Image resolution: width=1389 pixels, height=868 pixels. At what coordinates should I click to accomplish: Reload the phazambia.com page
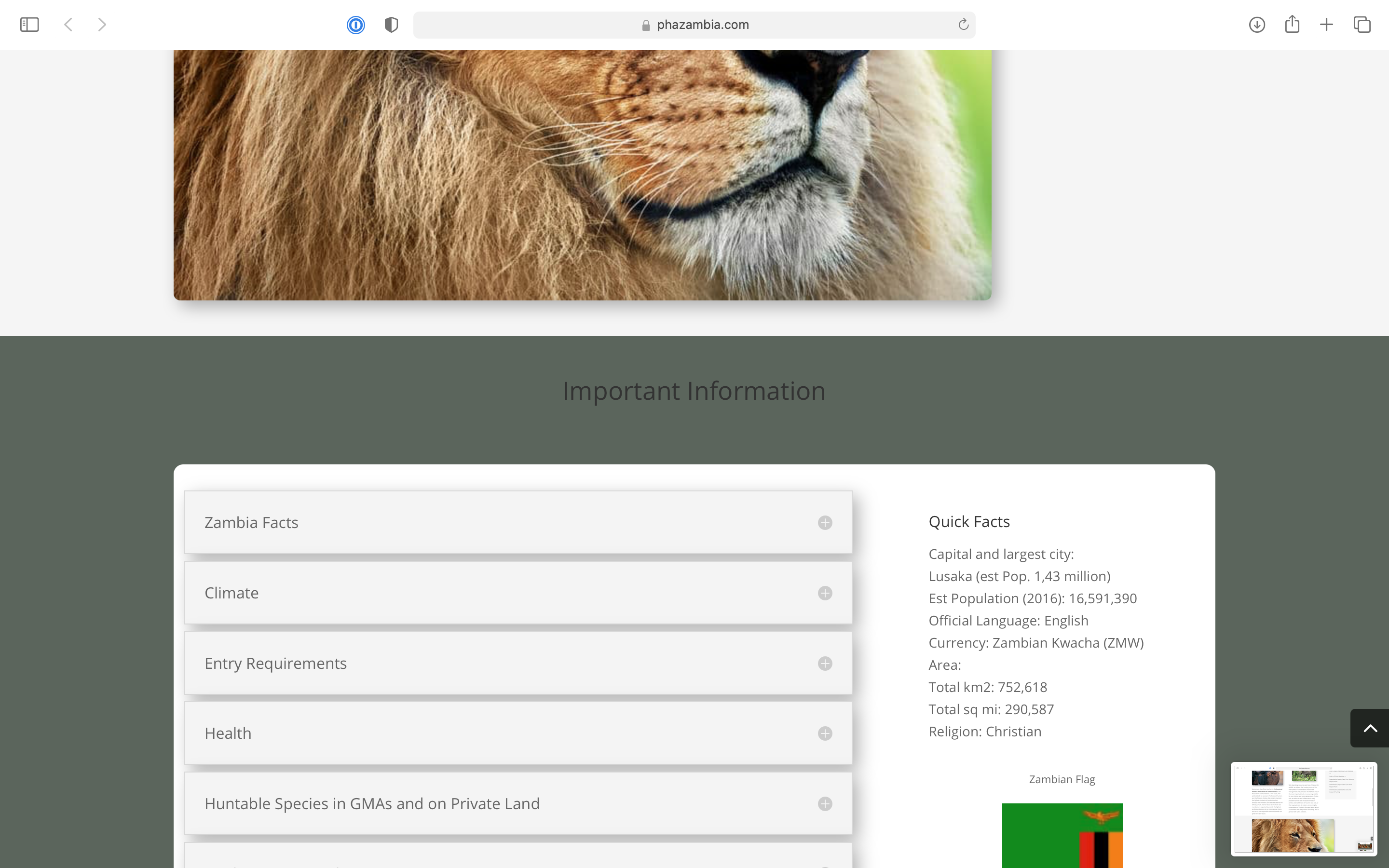(x=963, y=24)
